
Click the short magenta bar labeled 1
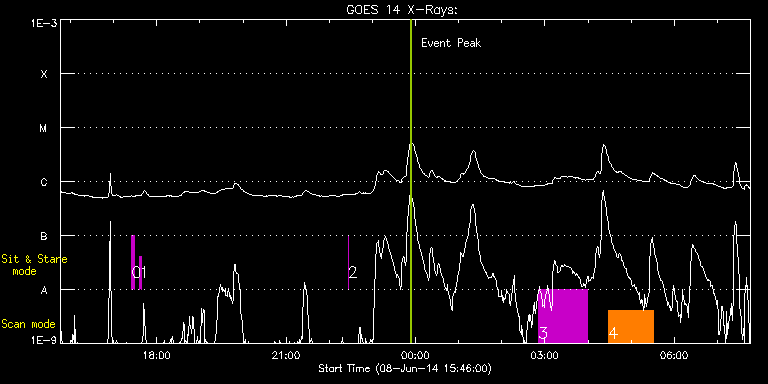coord(141,273)
